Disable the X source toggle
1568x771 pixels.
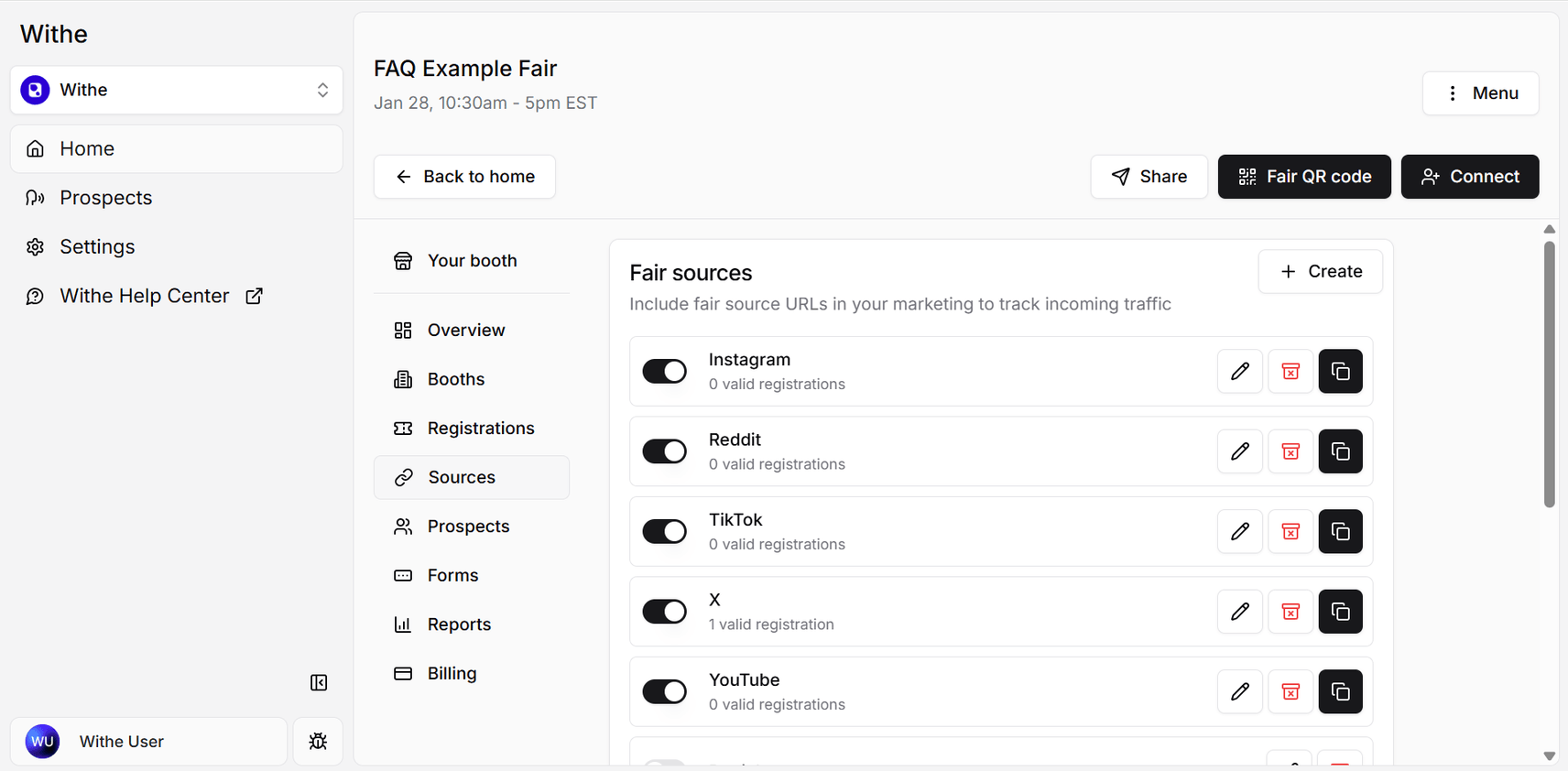[665, 612]
